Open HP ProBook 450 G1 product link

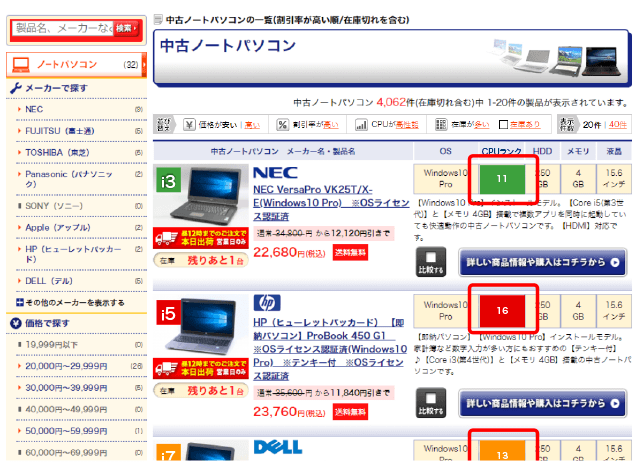pos(330,349)
